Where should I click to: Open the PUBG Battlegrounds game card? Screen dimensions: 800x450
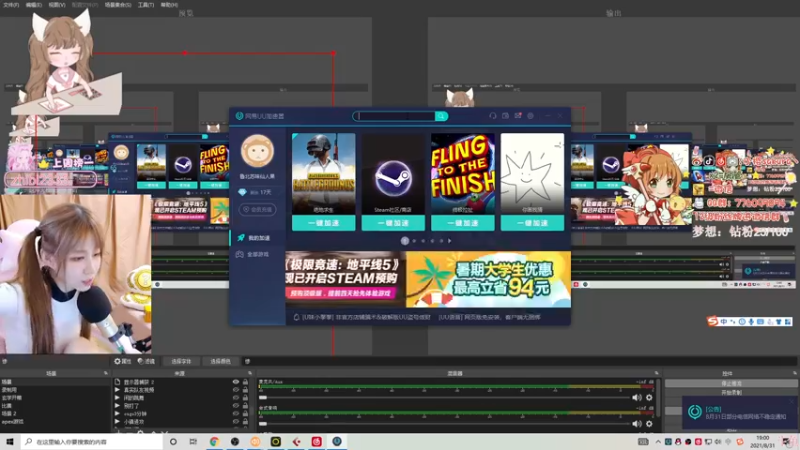323,173
